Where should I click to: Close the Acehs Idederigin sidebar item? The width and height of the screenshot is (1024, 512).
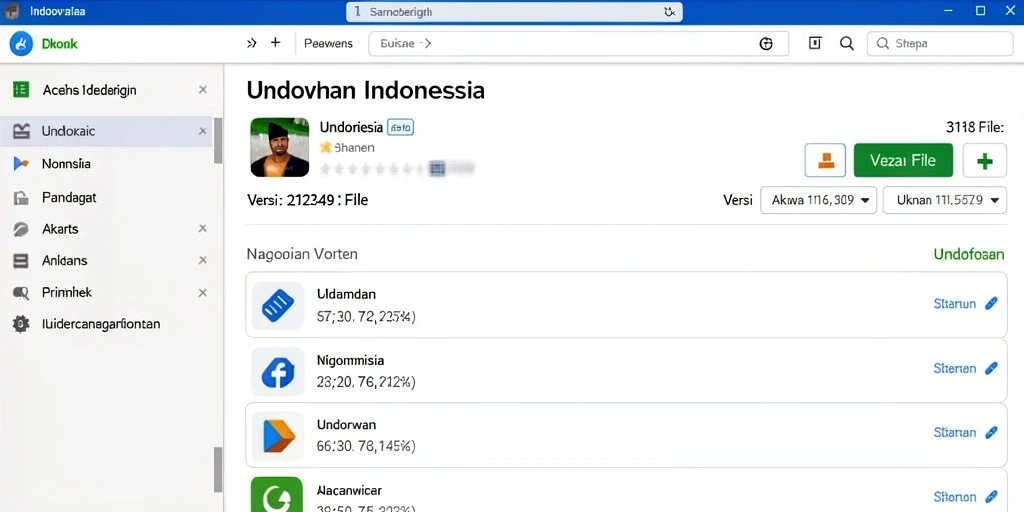(x=202, y=89)
